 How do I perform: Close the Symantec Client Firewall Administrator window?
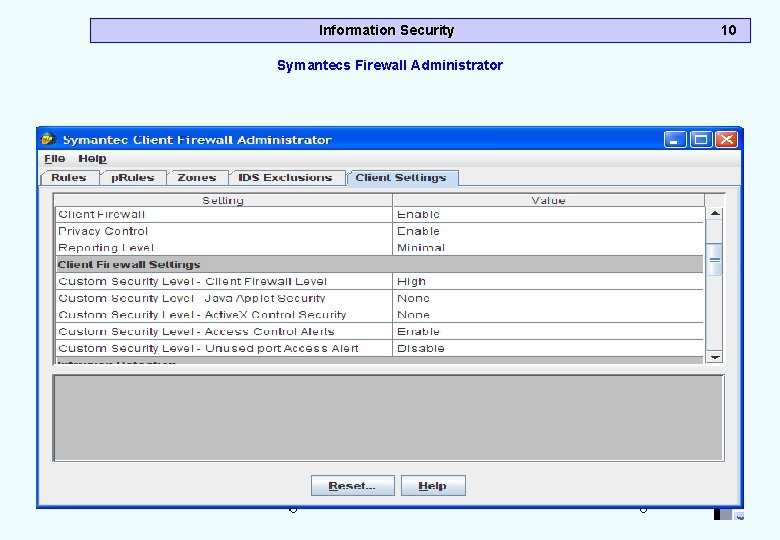726,140
